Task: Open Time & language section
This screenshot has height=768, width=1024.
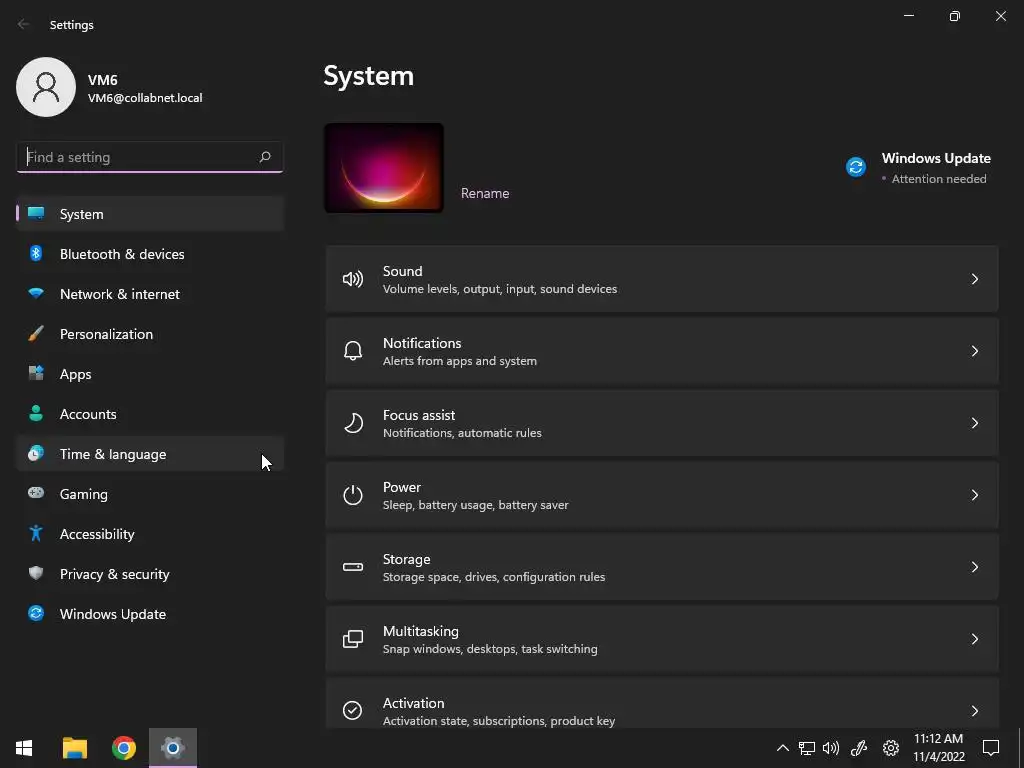Action: pos(150,453)
